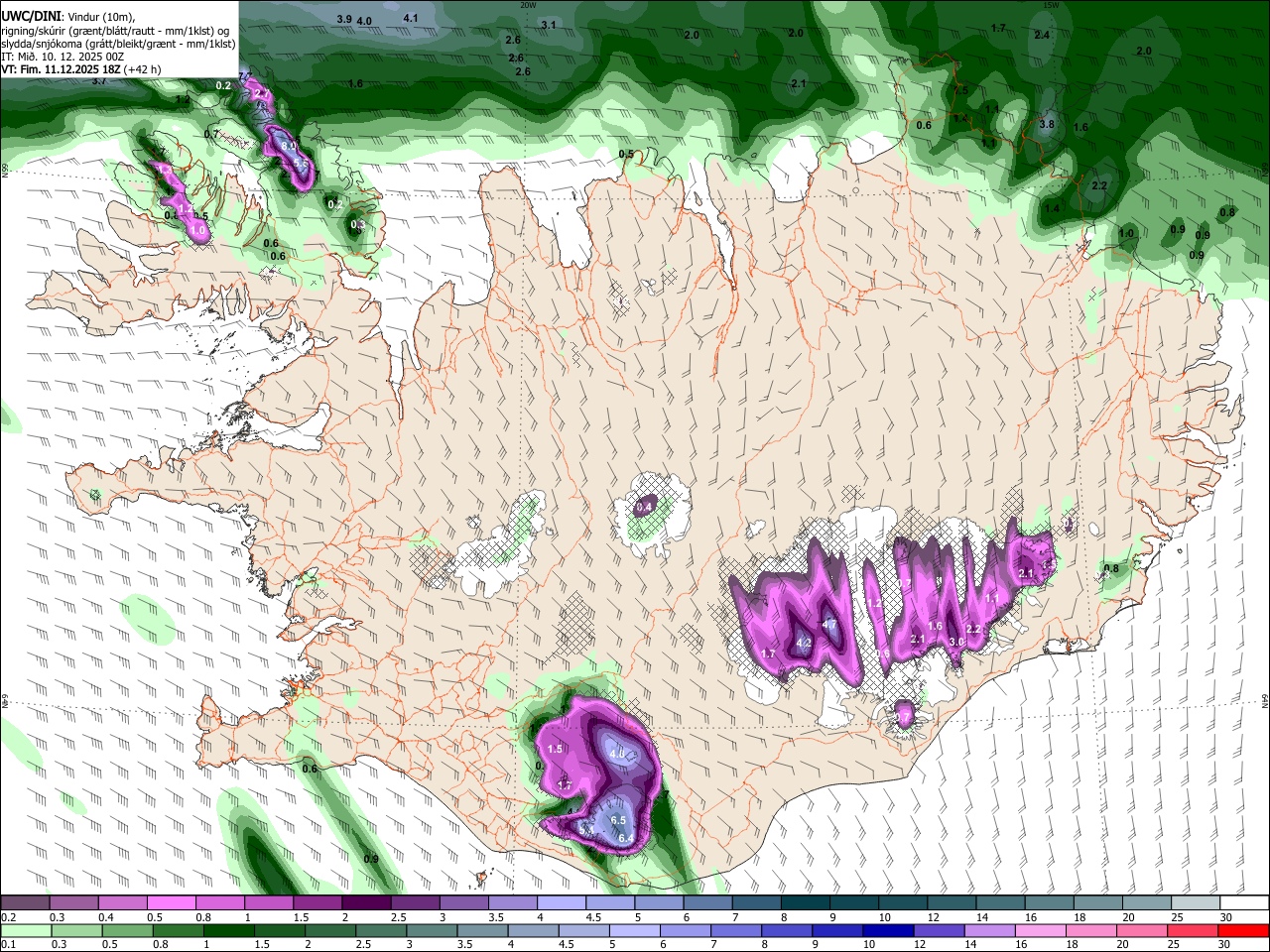The width and height of the screenshot is (1270, 952).
Task: Pick the palest green 0.1 swatch in the lower legend row
Action: (x=26, y=930)
